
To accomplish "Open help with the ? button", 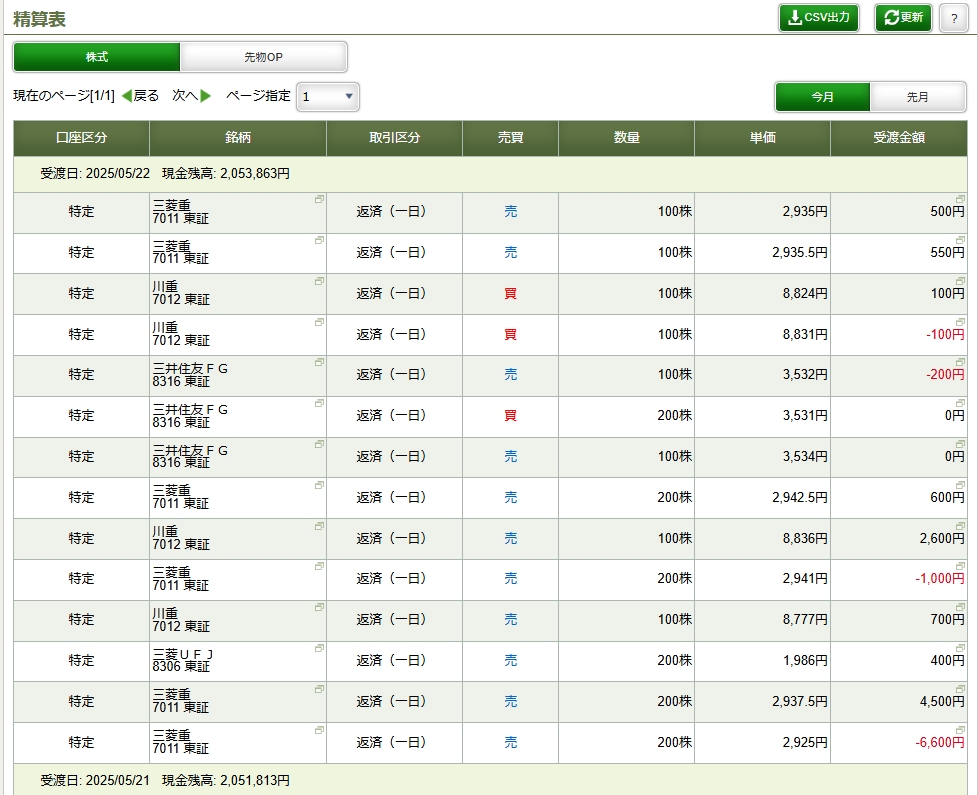I will 954,19.
